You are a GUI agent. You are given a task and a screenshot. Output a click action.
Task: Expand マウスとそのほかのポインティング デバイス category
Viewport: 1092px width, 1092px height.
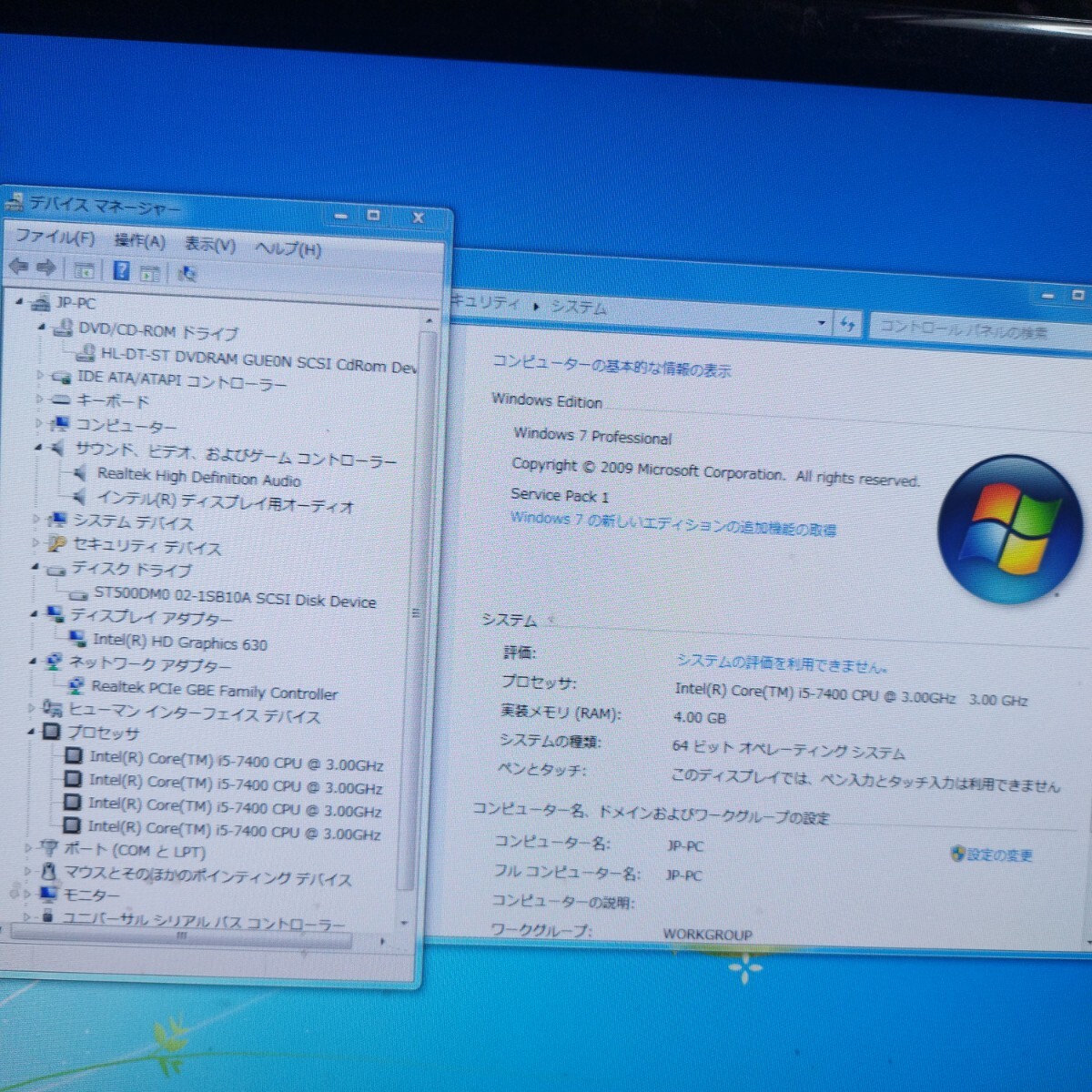point(28,871)
